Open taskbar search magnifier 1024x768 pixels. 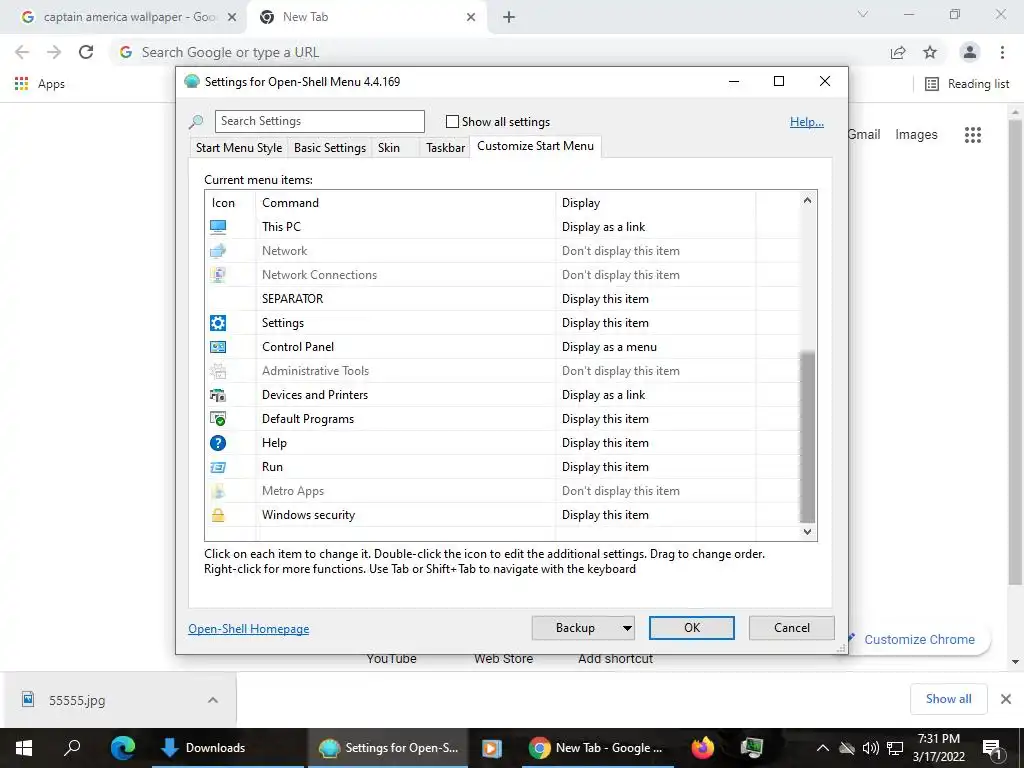[x=72, y=747]
